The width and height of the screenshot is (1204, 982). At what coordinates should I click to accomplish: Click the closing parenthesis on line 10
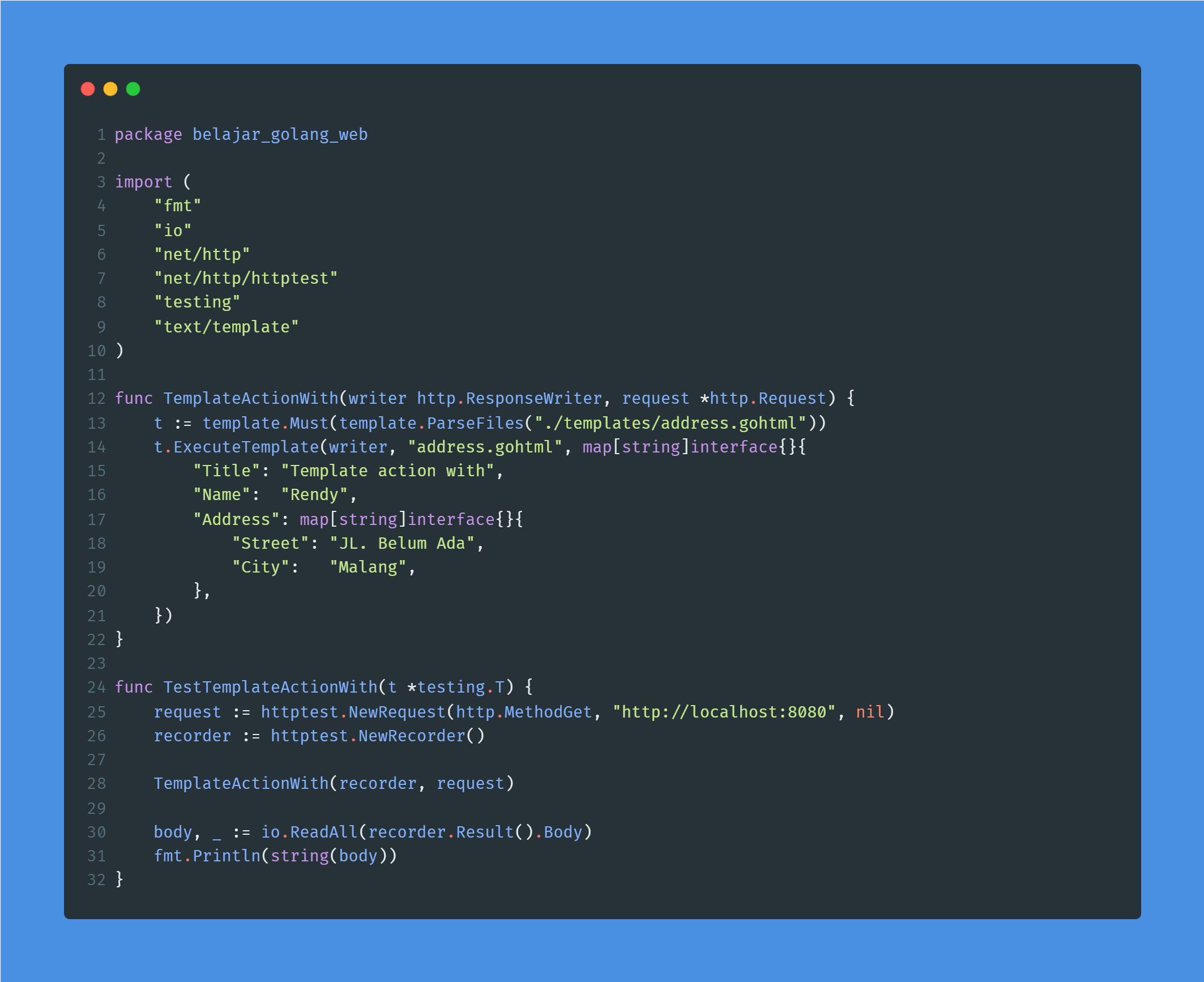pos(119,351)
